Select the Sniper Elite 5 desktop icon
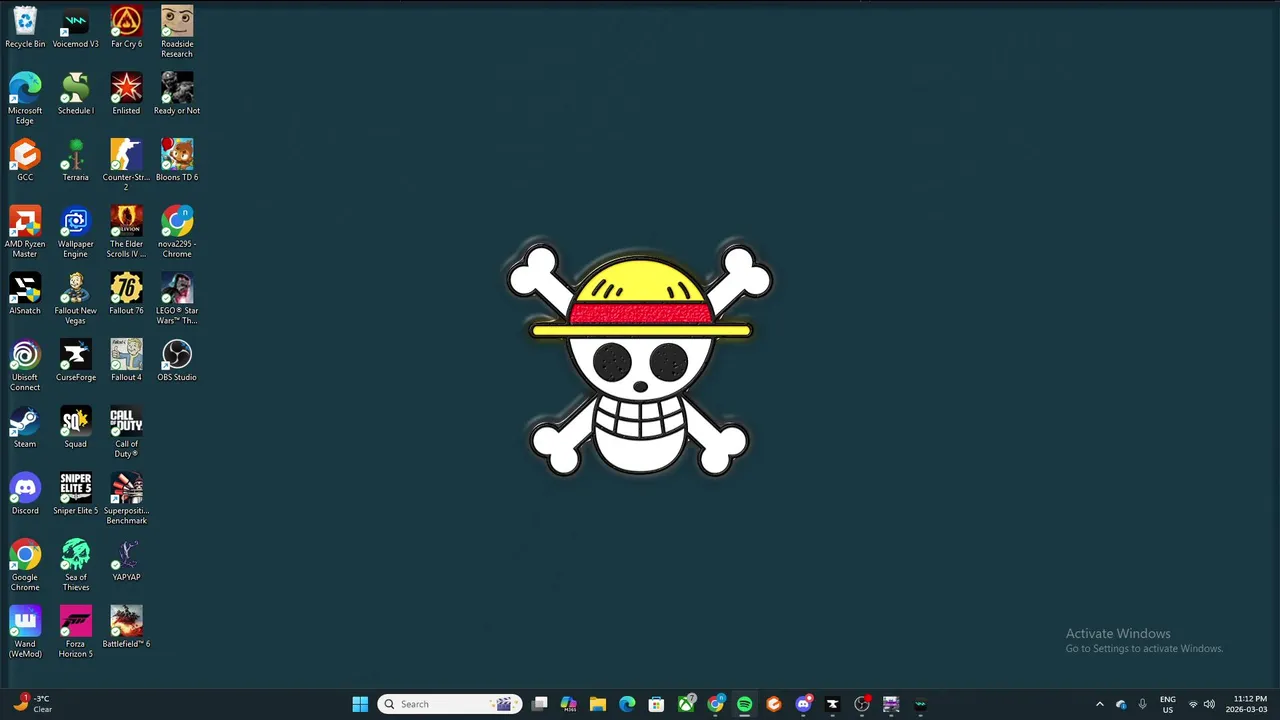Viewport: 1280px width, 720px height. [x=75, y=494]
